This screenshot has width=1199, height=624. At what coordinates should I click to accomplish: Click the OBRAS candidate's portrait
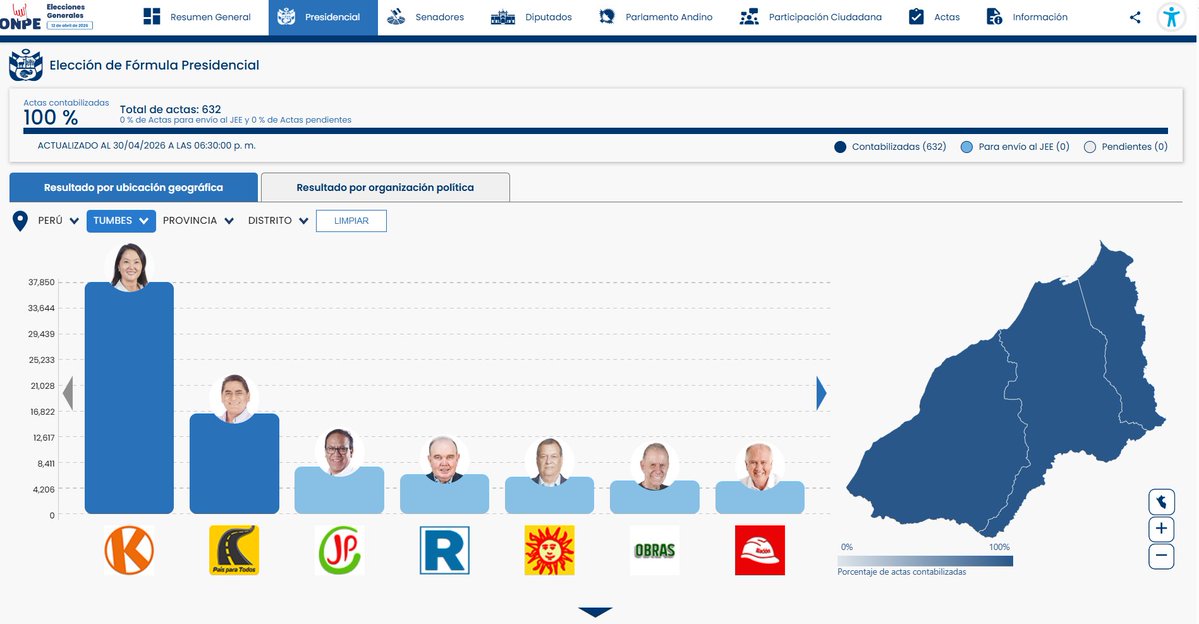(x=655, y=466)
